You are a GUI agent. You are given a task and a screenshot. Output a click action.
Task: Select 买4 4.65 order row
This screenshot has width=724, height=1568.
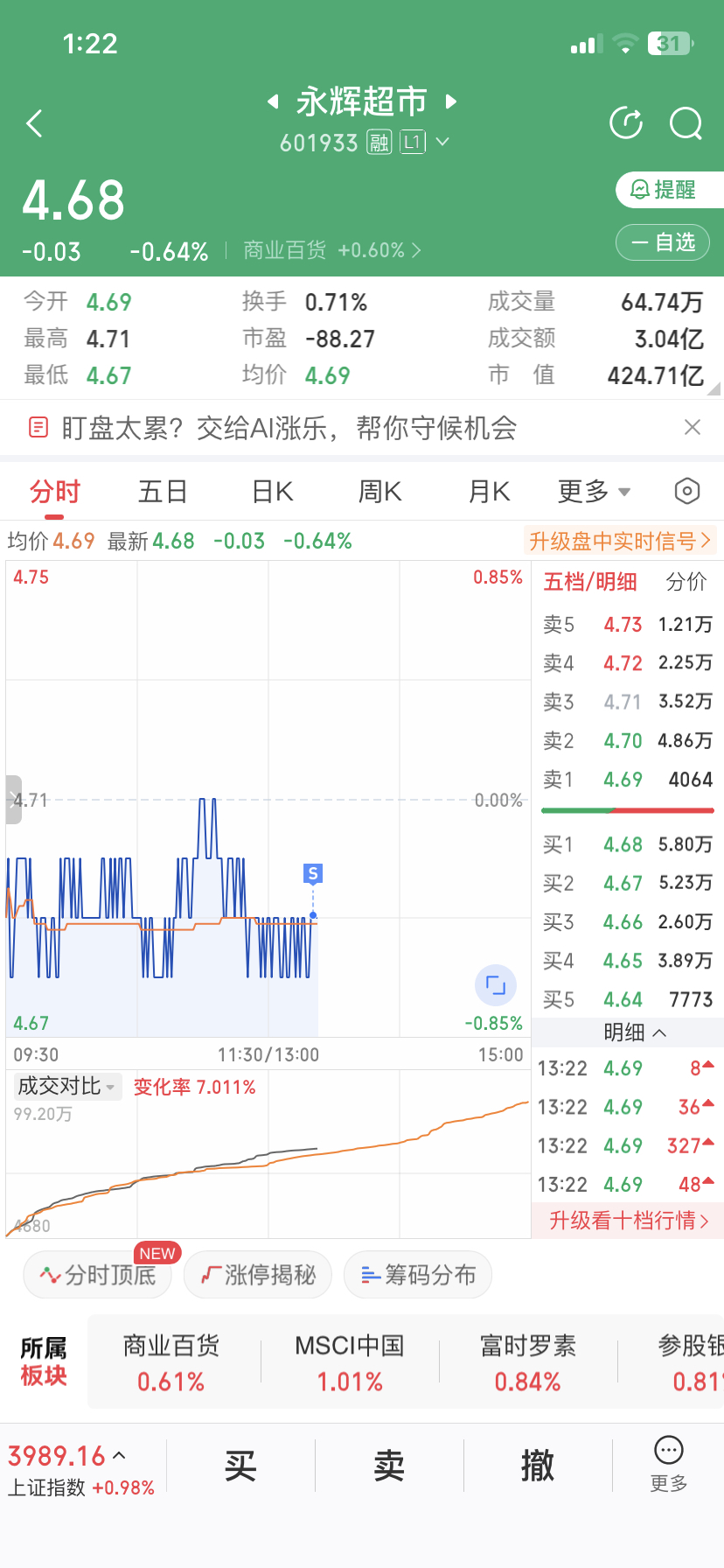pos(628,960)
